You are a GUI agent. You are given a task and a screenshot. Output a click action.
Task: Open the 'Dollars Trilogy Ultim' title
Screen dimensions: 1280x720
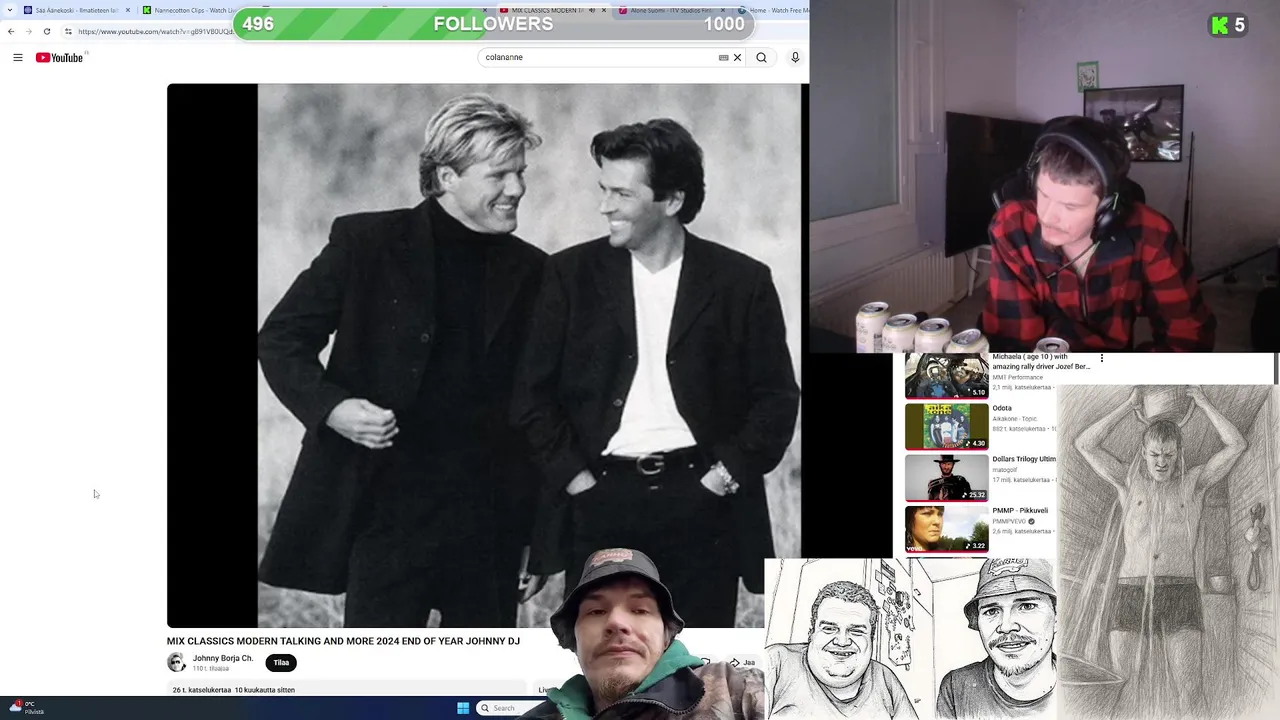click(1024, 459)
